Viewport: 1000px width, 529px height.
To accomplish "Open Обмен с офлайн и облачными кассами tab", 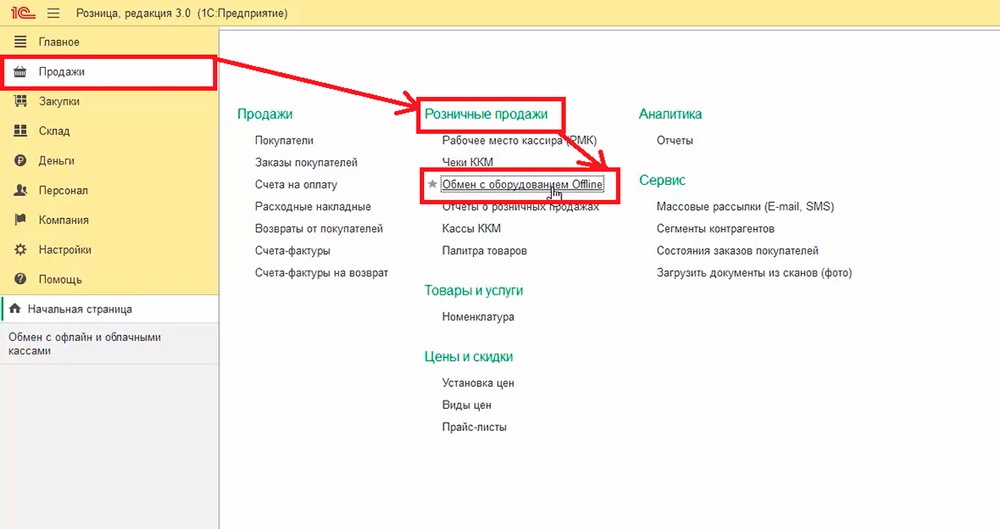I will [85, 344].
